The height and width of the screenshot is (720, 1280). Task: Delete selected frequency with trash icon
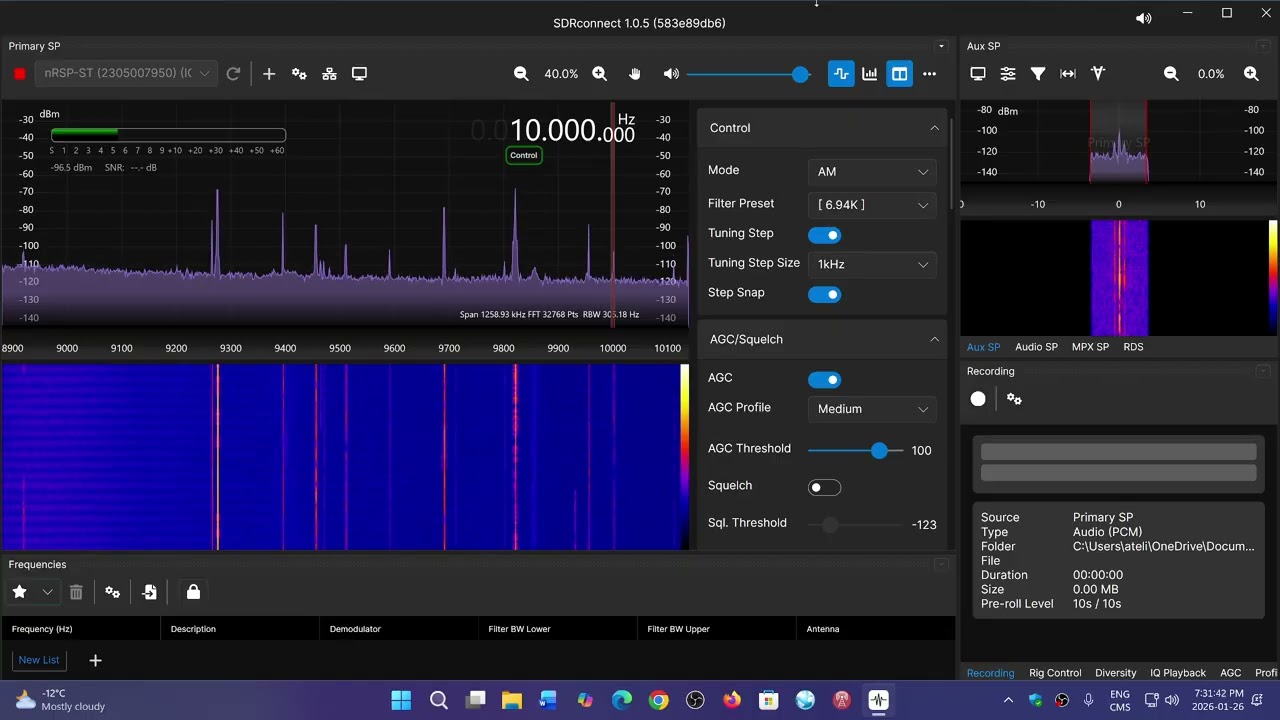pos(76,592)
